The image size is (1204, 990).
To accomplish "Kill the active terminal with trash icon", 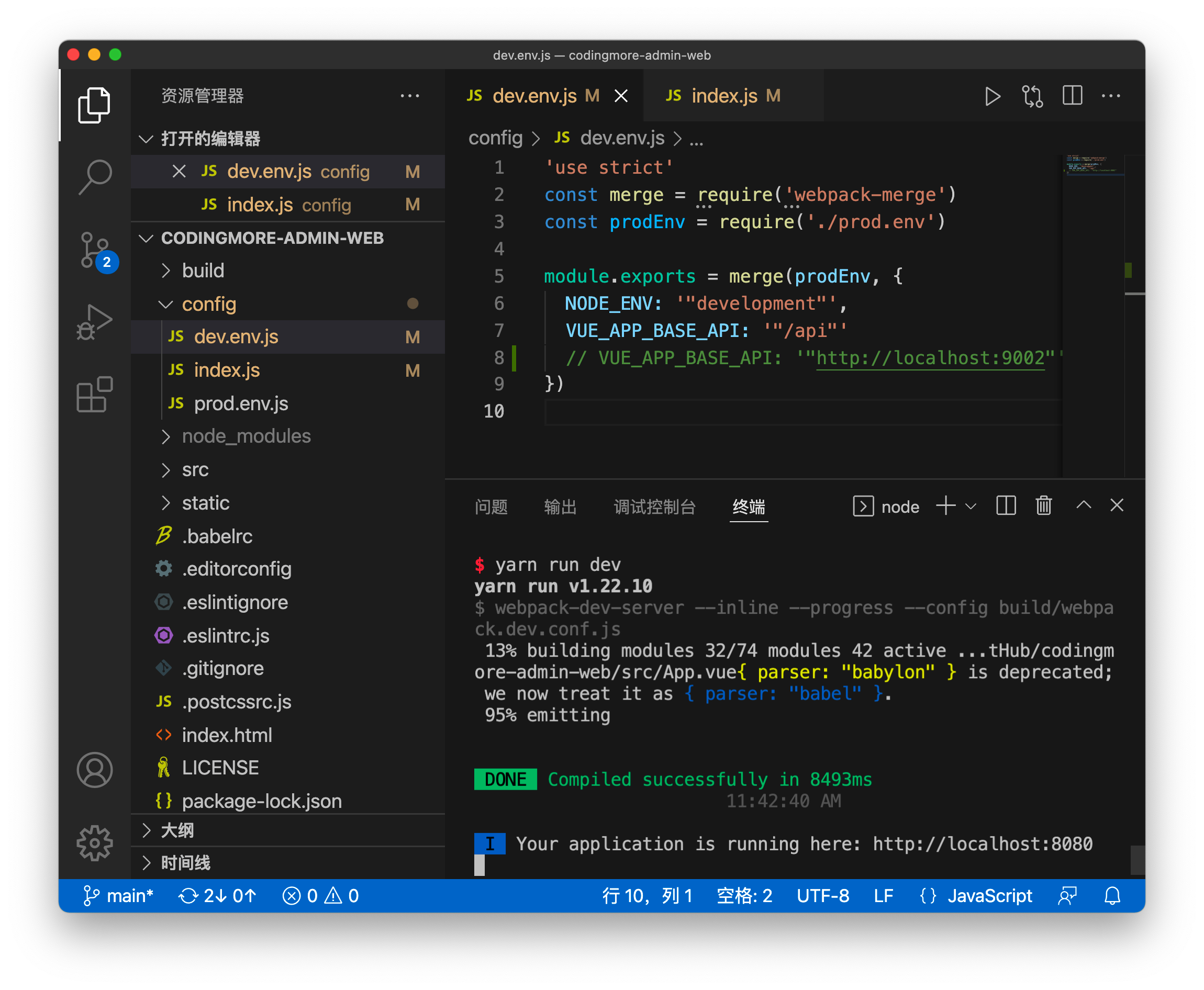I will click(1043, 506).
